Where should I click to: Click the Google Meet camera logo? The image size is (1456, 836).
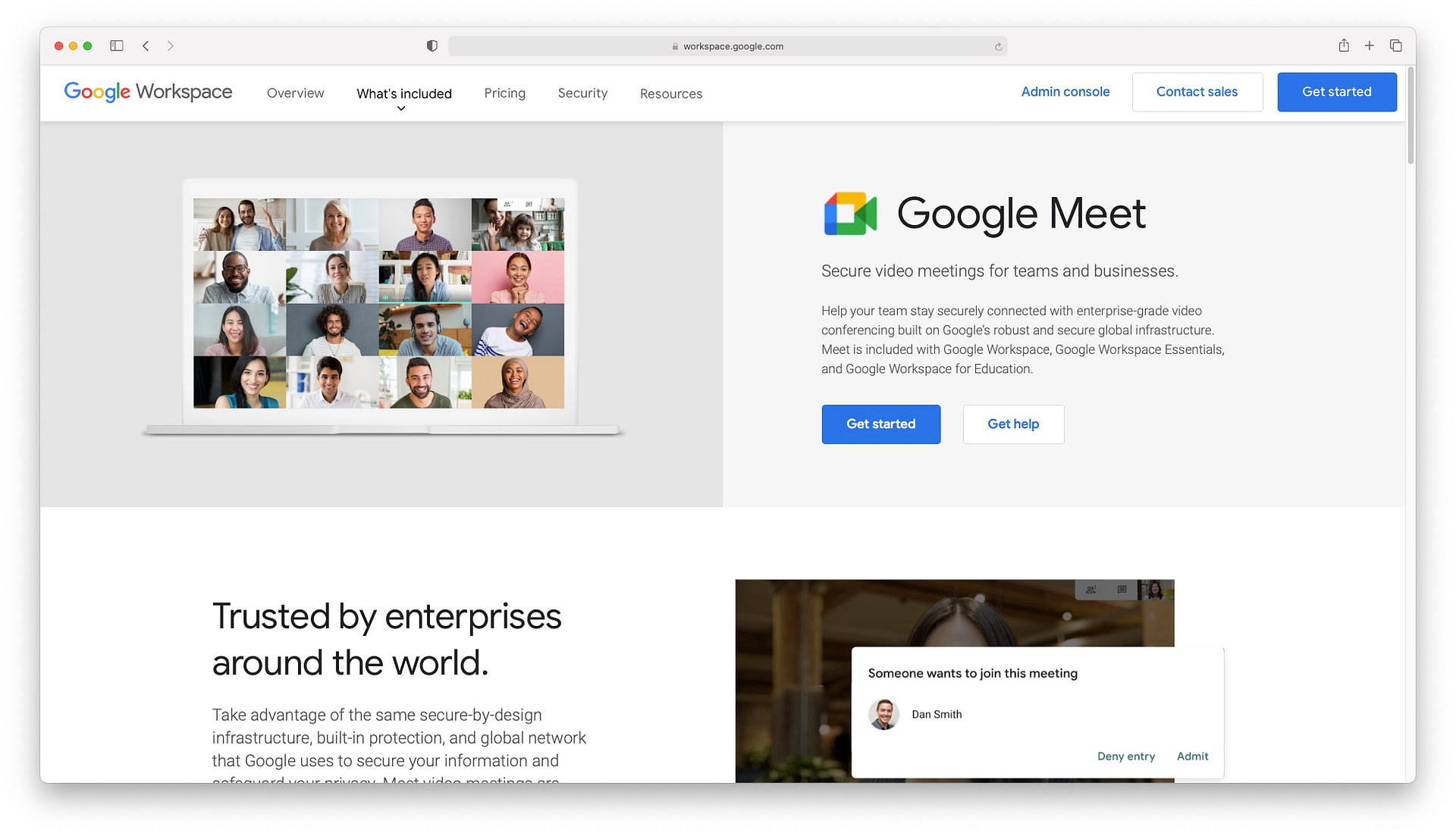coord(850,214)
